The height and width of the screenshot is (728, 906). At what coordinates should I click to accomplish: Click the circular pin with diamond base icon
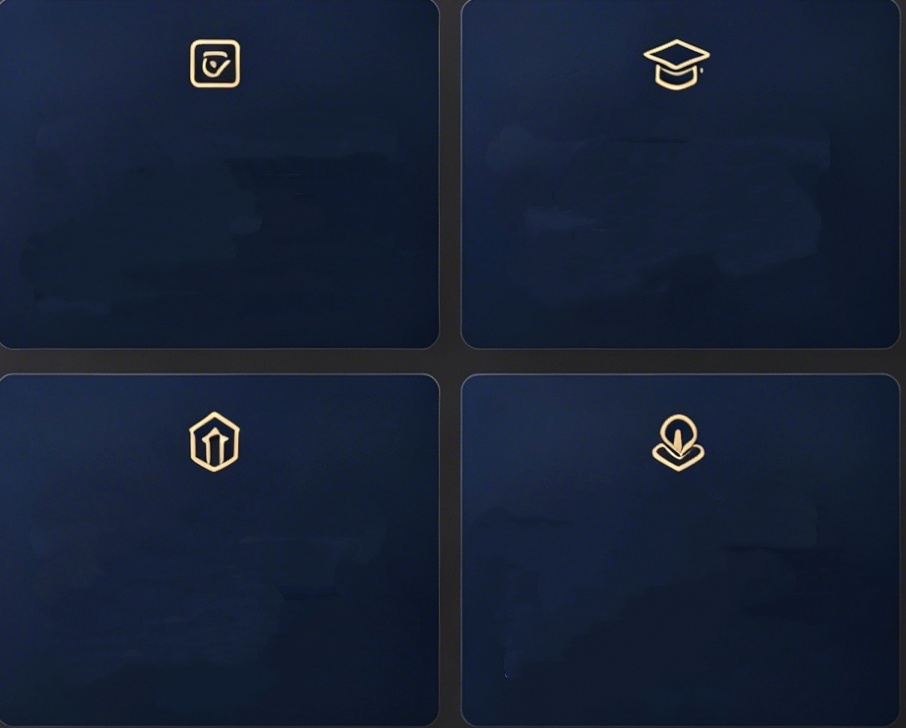678,443
